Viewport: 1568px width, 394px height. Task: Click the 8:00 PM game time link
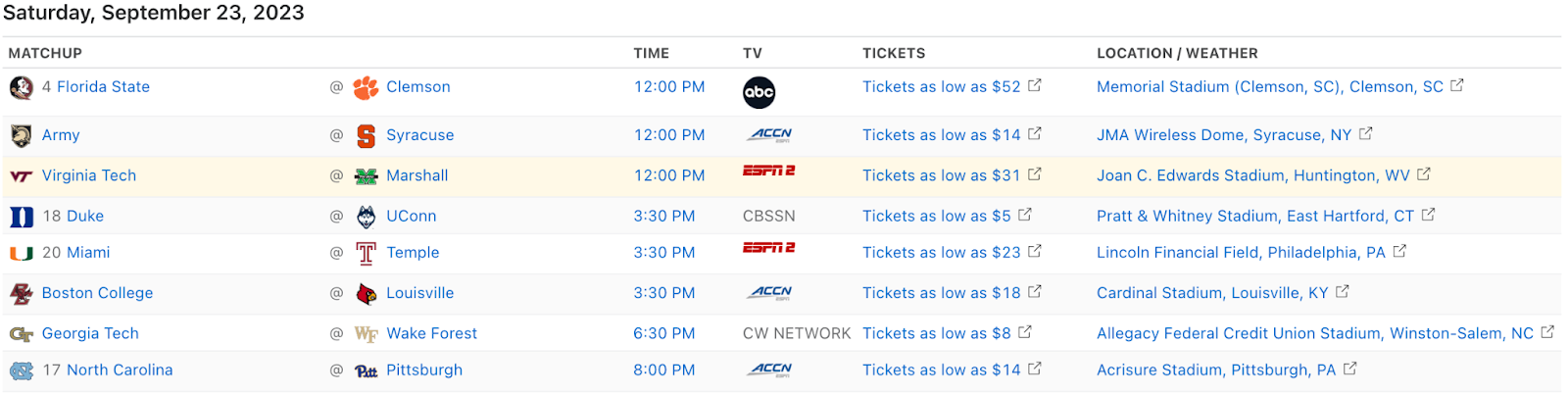pos(663,369)
